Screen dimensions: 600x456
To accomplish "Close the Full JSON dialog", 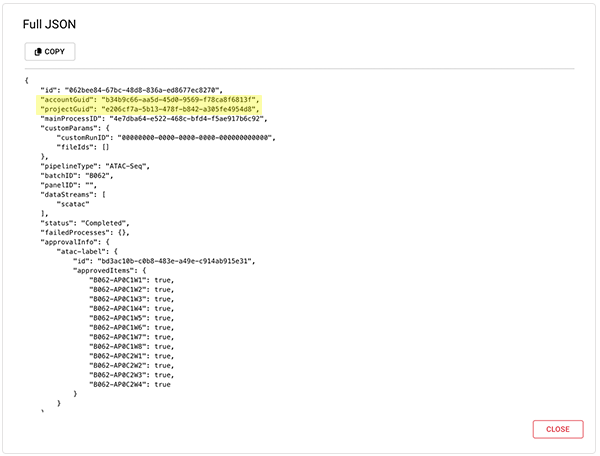I will pos(557,428).
